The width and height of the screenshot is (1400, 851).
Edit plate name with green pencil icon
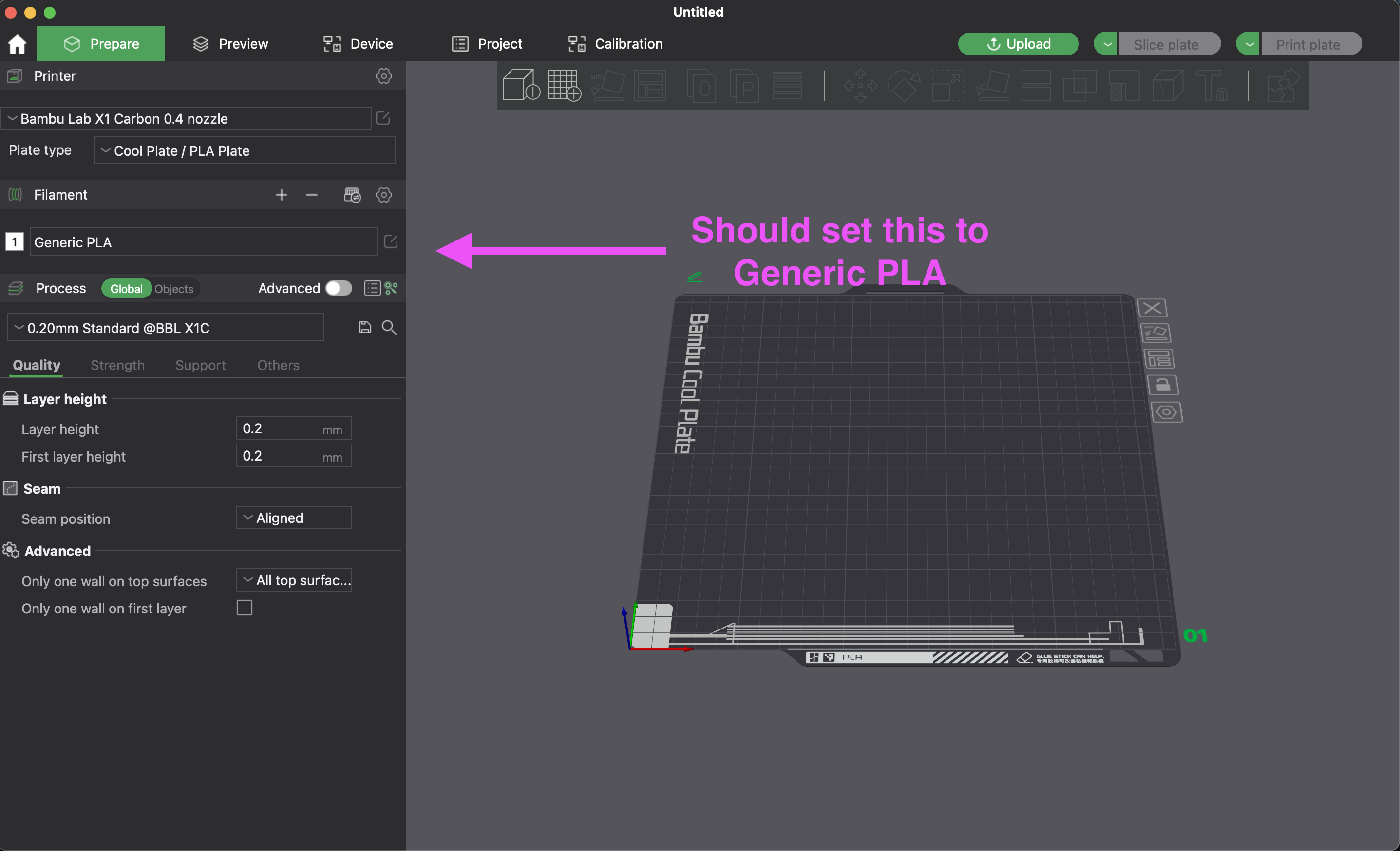tap(695, 277)
